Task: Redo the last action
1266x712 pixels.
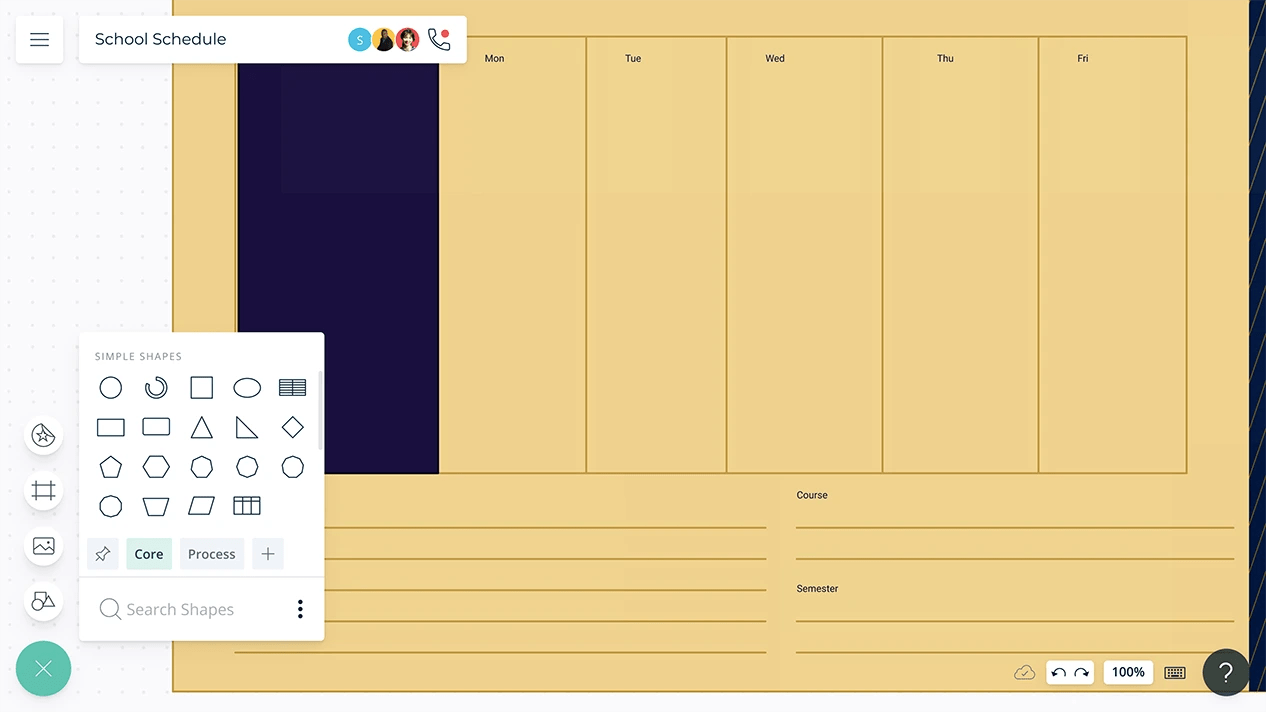Action: (x=1081, y=673)
